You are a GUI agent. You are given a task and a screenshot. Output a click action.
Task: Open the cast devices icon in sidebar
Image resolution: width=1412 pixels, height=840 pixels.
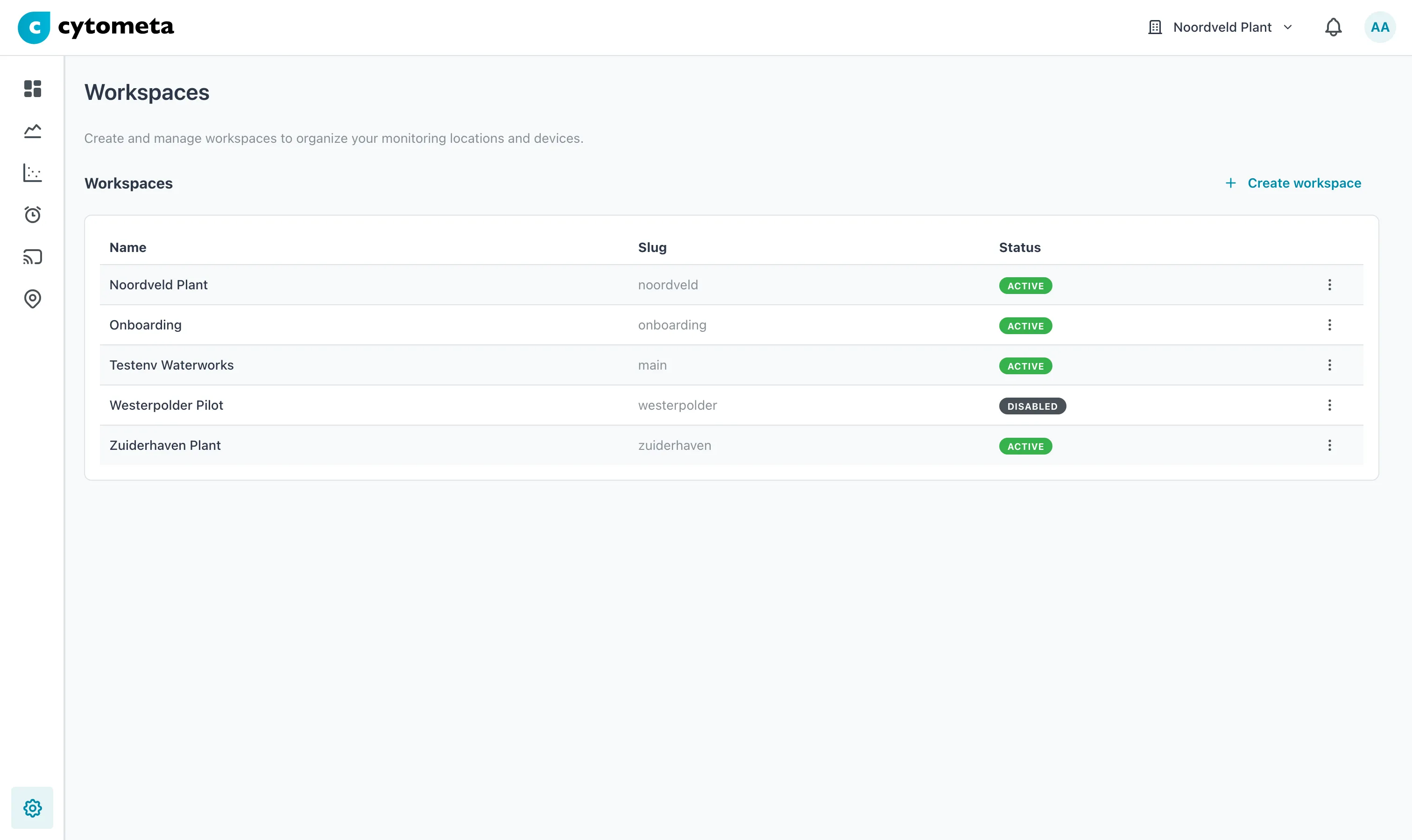tap(32, 256)
